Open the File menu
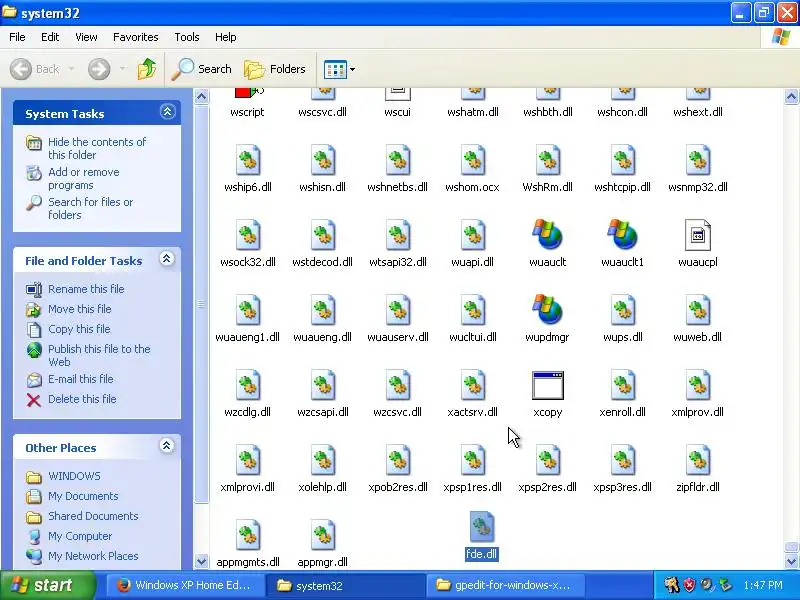Viewport: 800px width, 600px height. click(x=17, y=37)
